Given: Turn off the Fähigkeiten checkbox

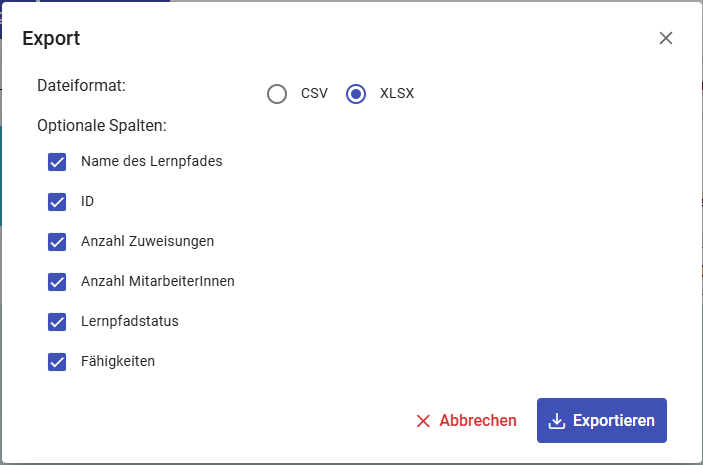Looking at the screenshot, I should [x=57, y=362].
